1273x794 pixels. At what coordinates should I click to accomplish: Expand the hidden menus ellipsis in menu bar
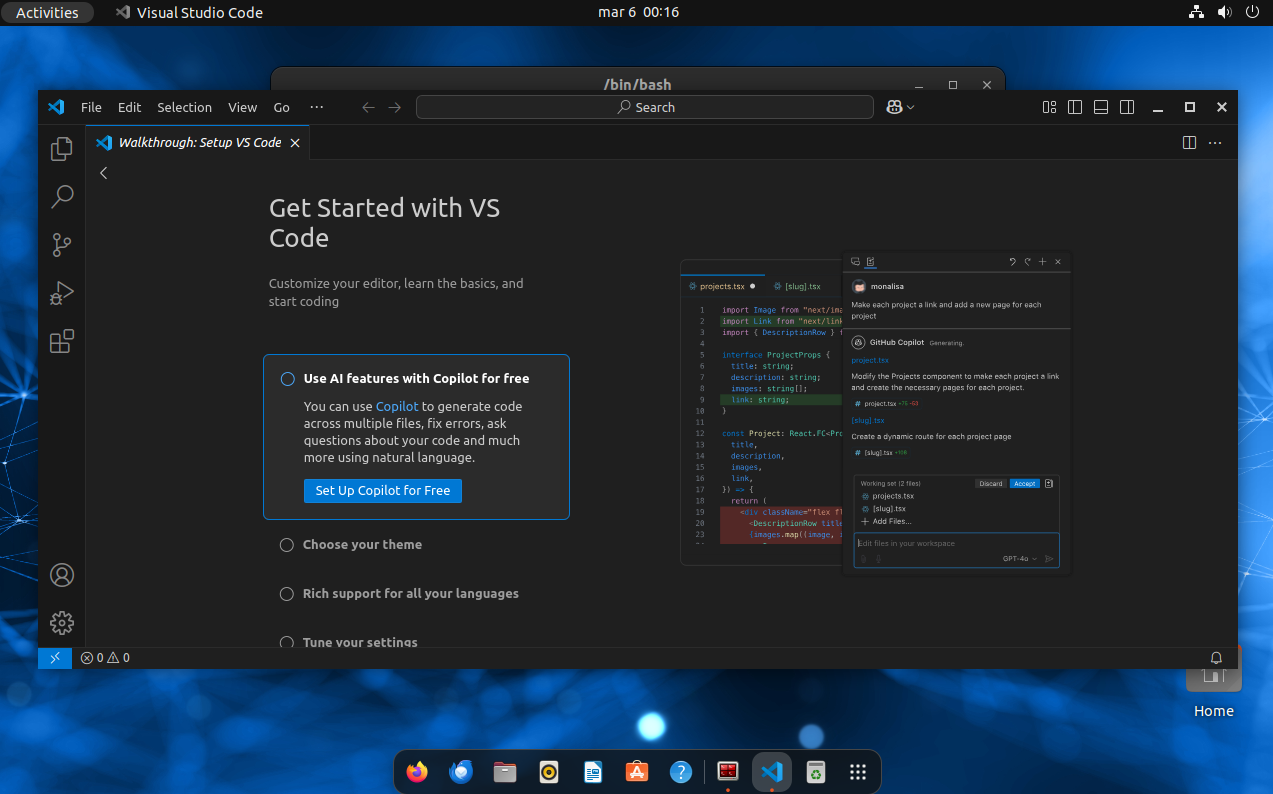(x=316, y=107)
